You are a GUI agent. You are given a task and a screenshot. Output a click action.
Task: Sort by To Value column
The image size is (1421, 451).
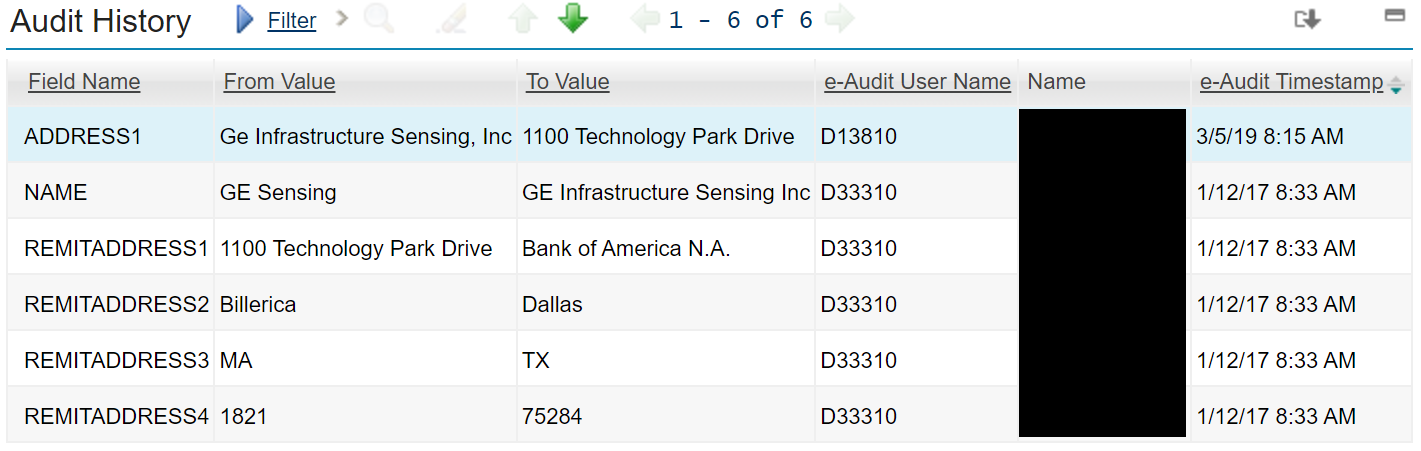tap(567, 82)
